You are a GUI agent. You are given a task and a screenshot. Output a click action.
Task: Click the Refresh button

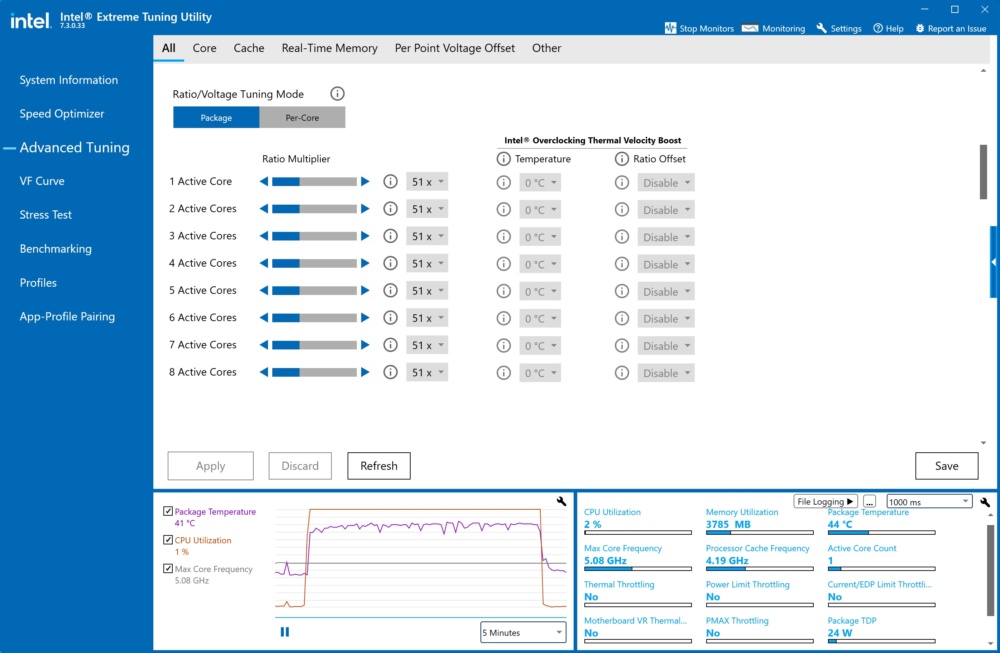click(x=379, y=466)
